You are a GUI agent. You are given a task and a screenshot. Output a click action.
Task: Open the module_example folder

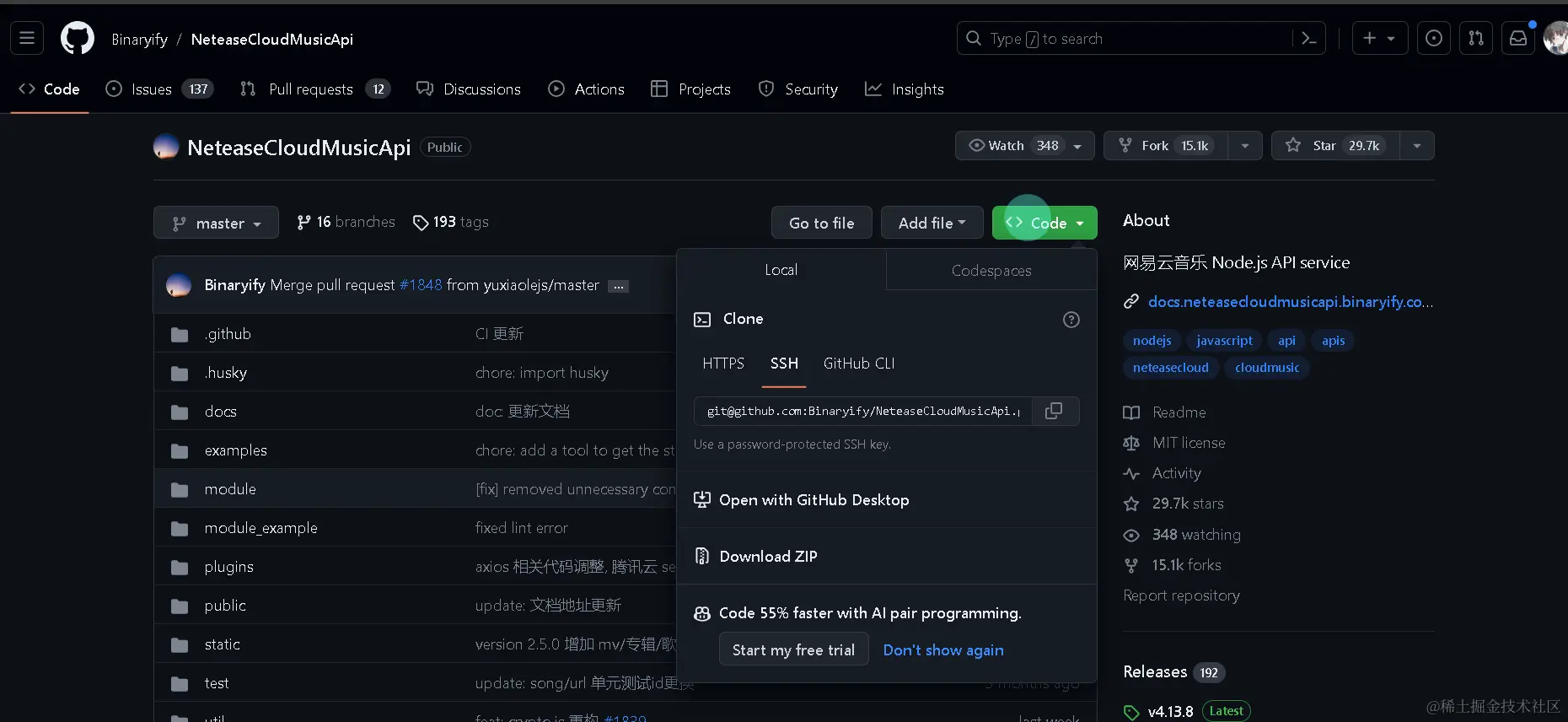261,528
